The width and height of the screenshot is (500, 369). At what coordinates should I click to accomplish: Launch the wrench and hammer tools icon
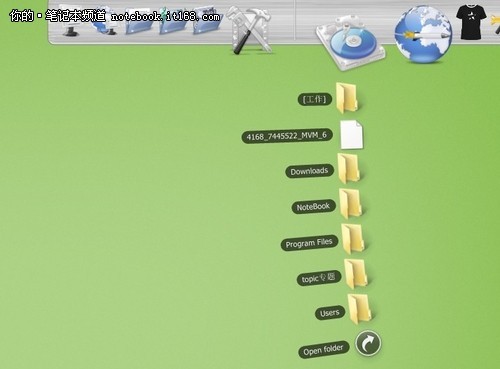pyautogui.click(x=251, y=30)
